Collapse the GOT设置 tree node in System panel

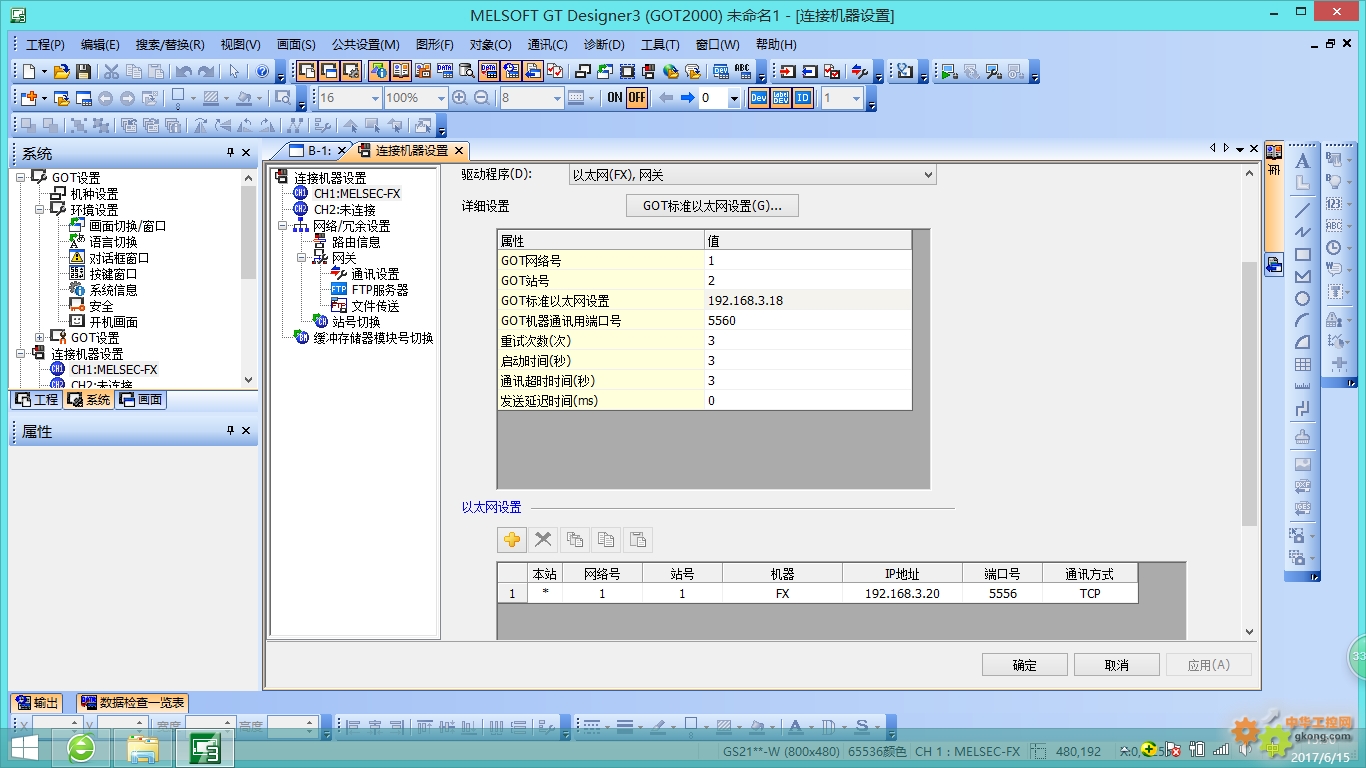click(20, 177)
